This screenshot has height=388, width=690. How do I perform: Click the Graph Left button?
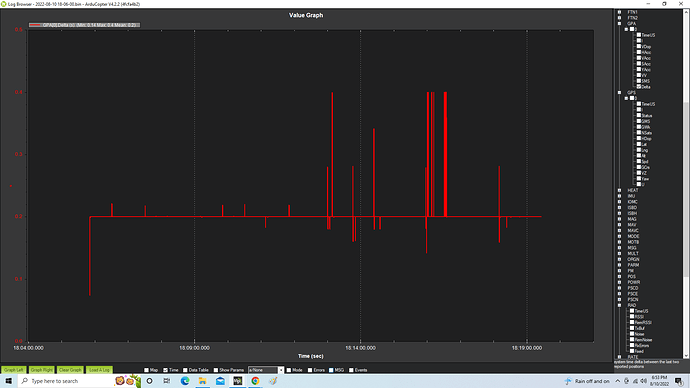[x=14, y=370]
